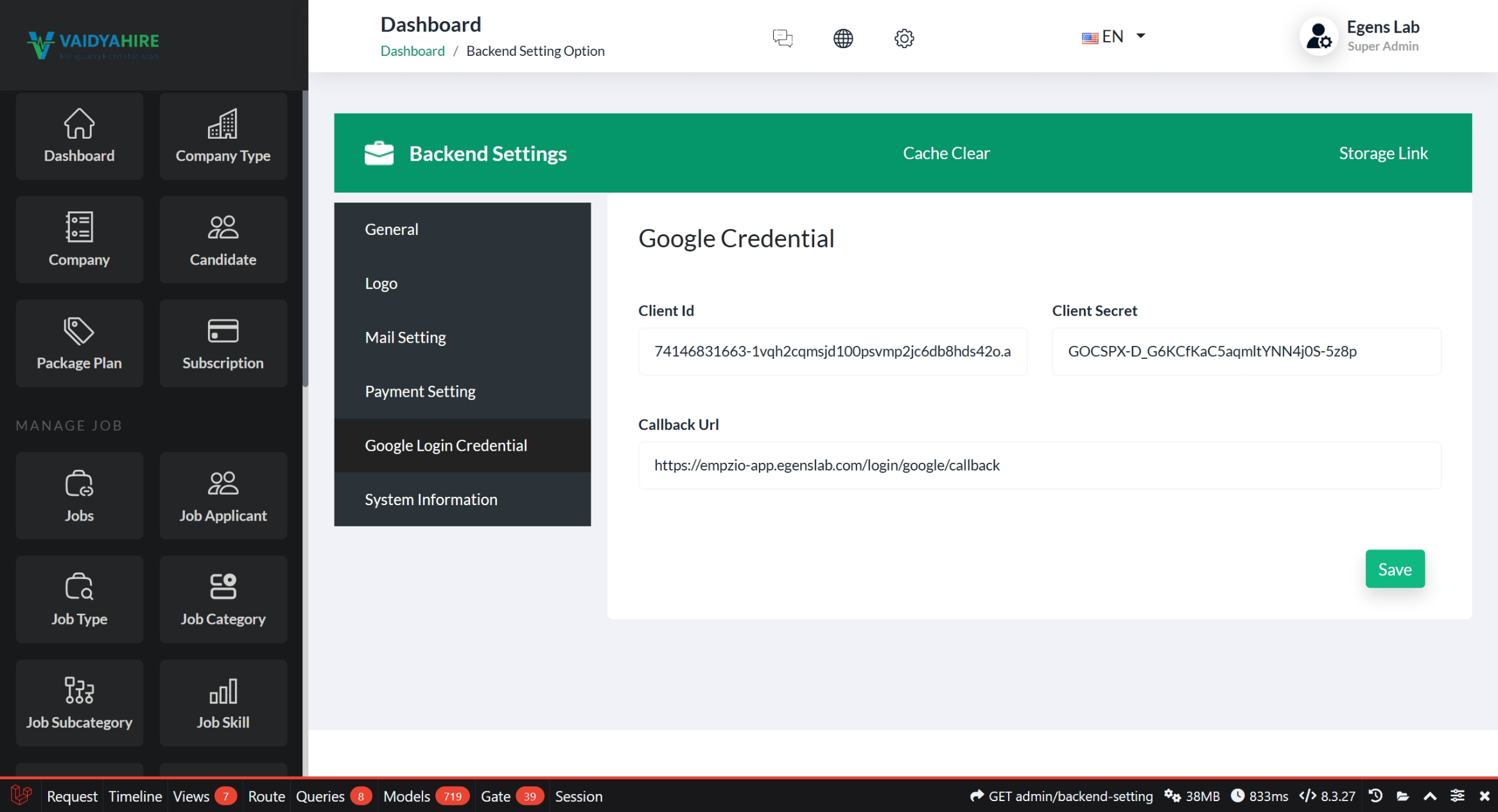
Task: Open the Package Plan tile
Action: pos(79,343)
